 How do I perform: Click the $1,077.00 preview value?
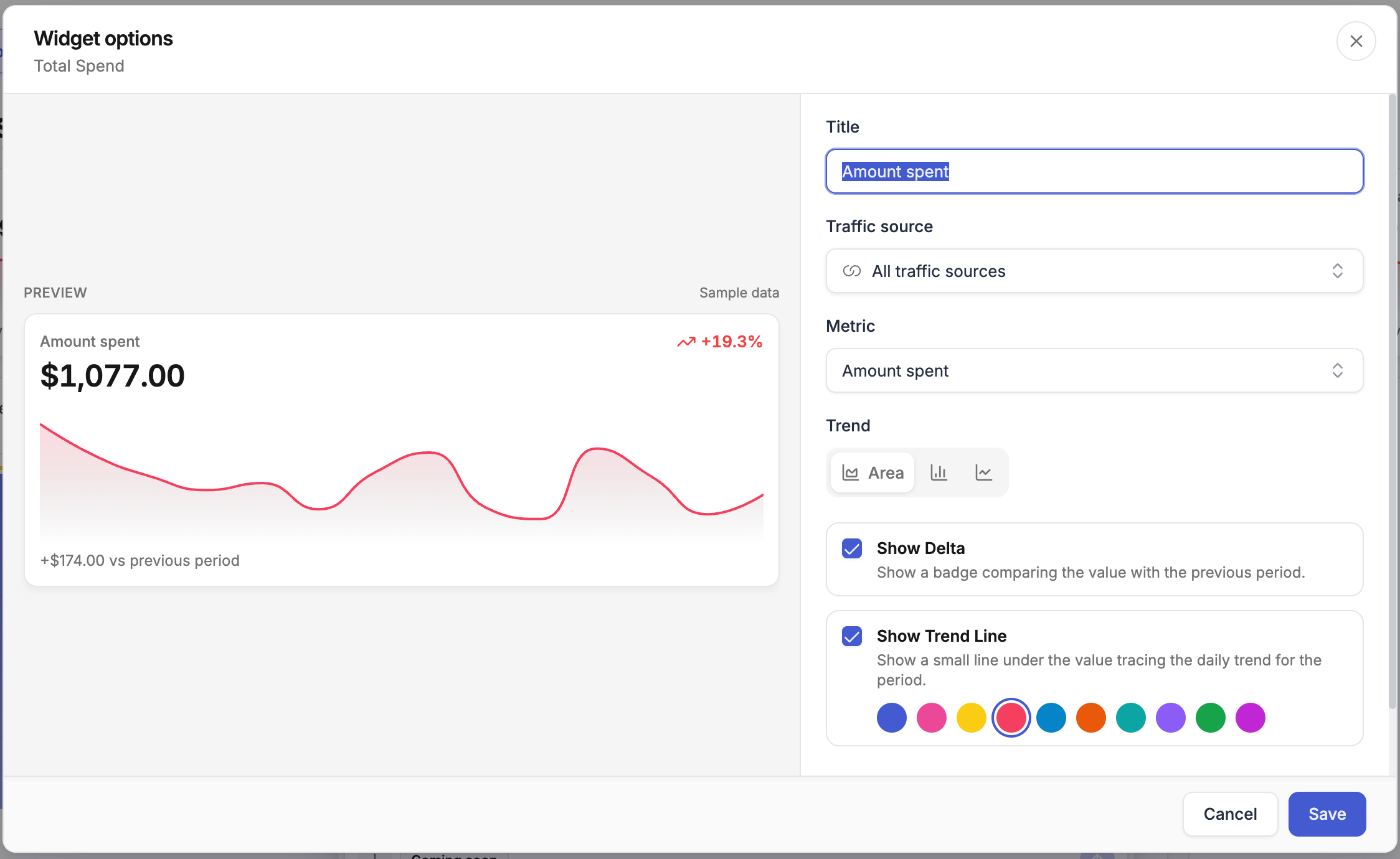[x=112, y=376]
